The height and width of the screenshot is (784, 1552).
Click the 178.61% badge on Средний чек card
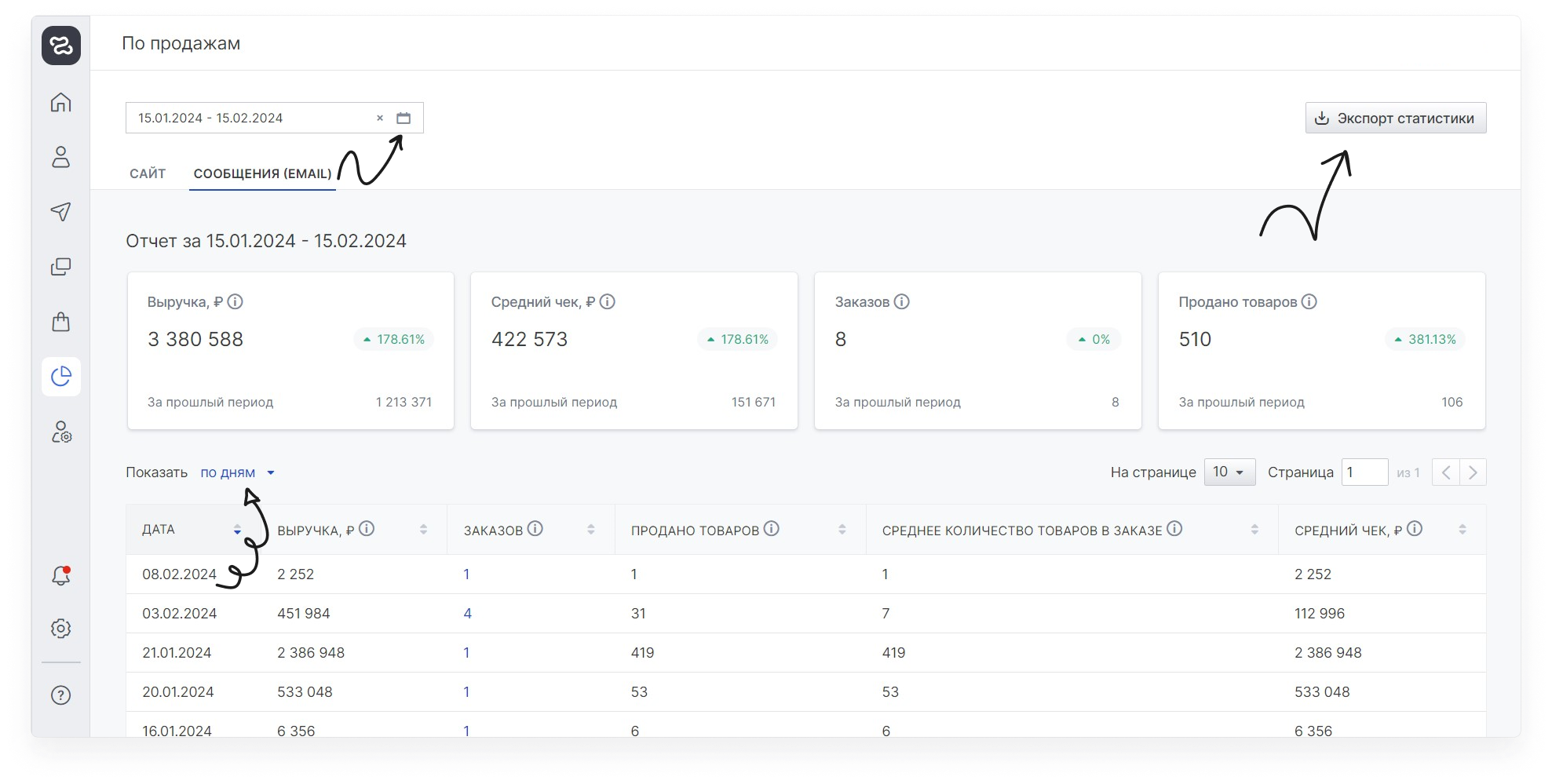tap(738, 339)
